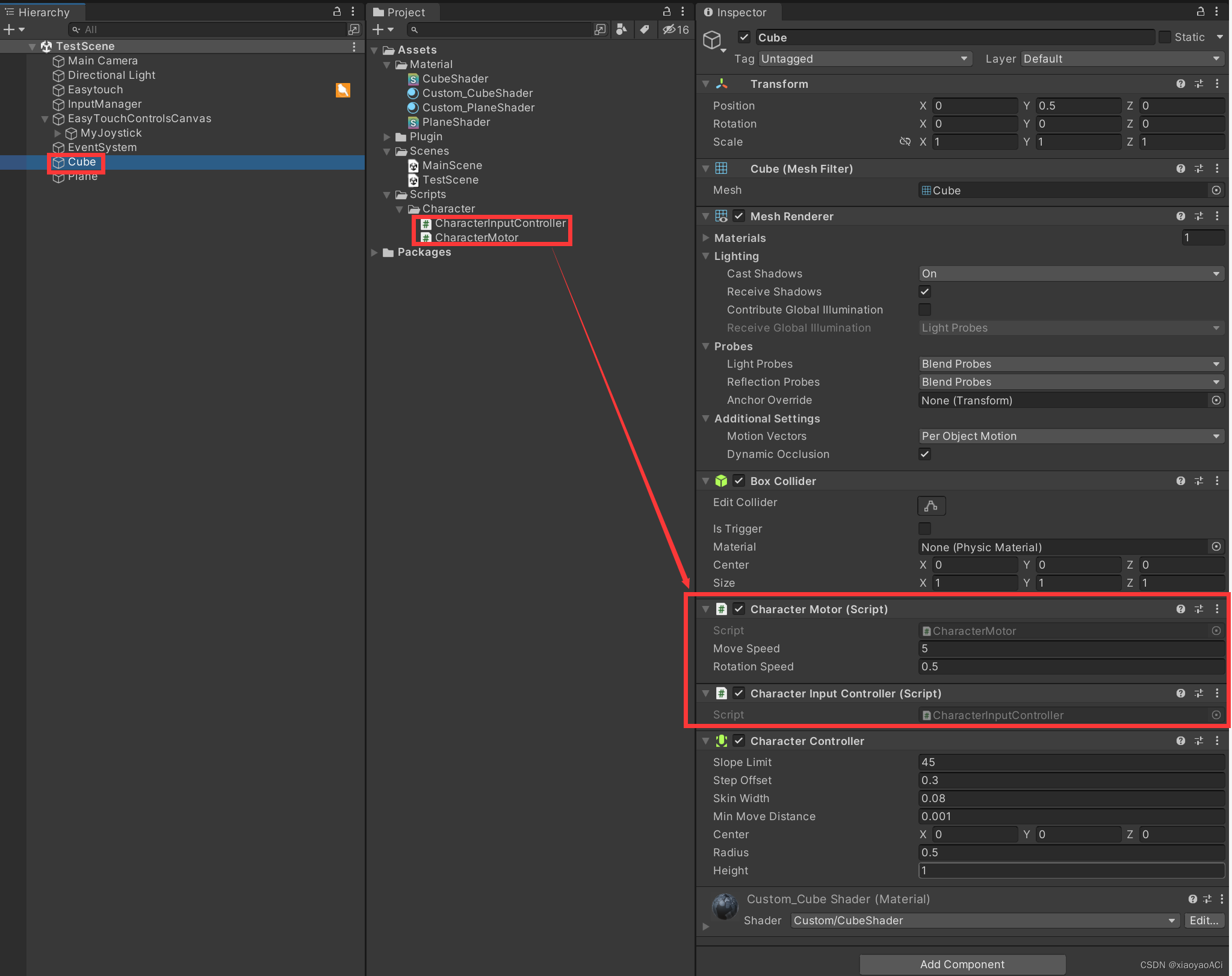1232x976 pixels.
Task: Click the object name field Cube
Action: [x=955, y=37]
